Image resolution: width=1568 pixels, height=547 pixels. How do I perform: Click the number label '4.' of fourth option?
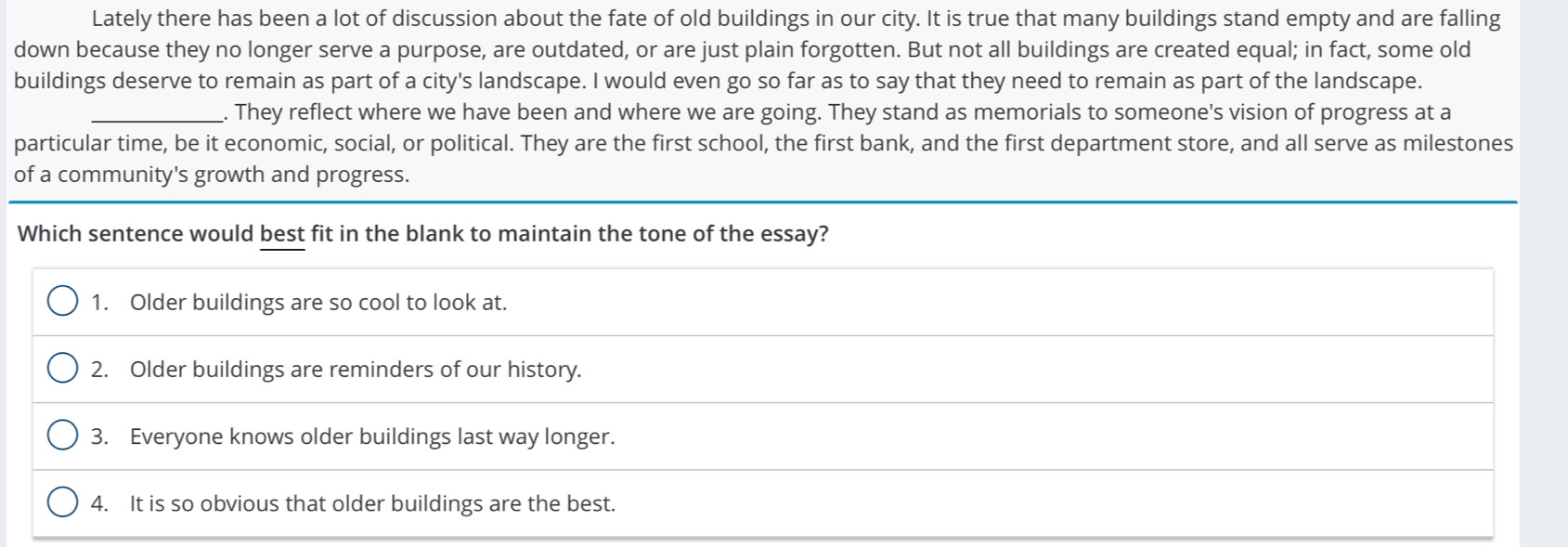(99, 503)
